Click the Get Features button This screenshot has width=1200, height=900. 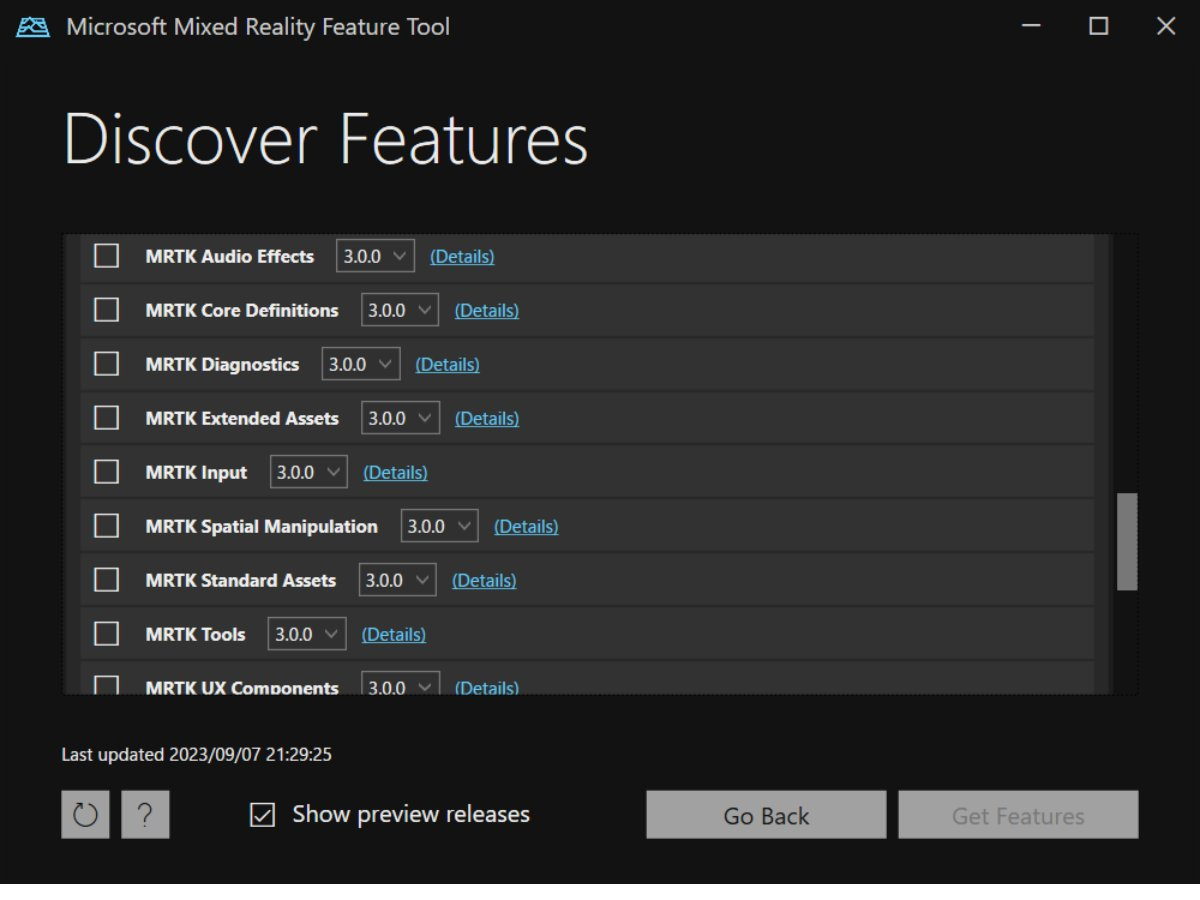(x=1018, y=815)
